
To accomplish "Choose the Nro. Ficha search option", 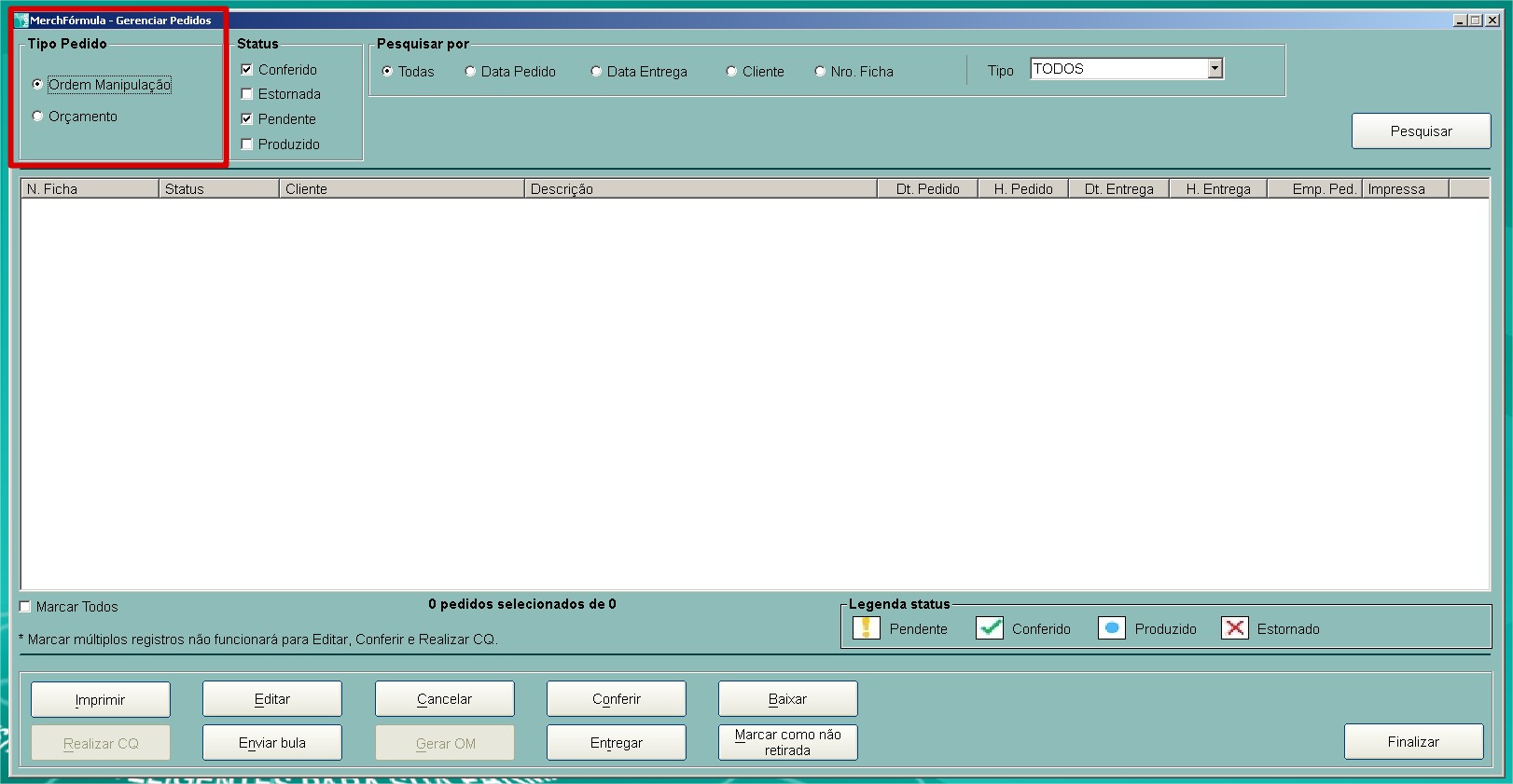I will point(820,72).
